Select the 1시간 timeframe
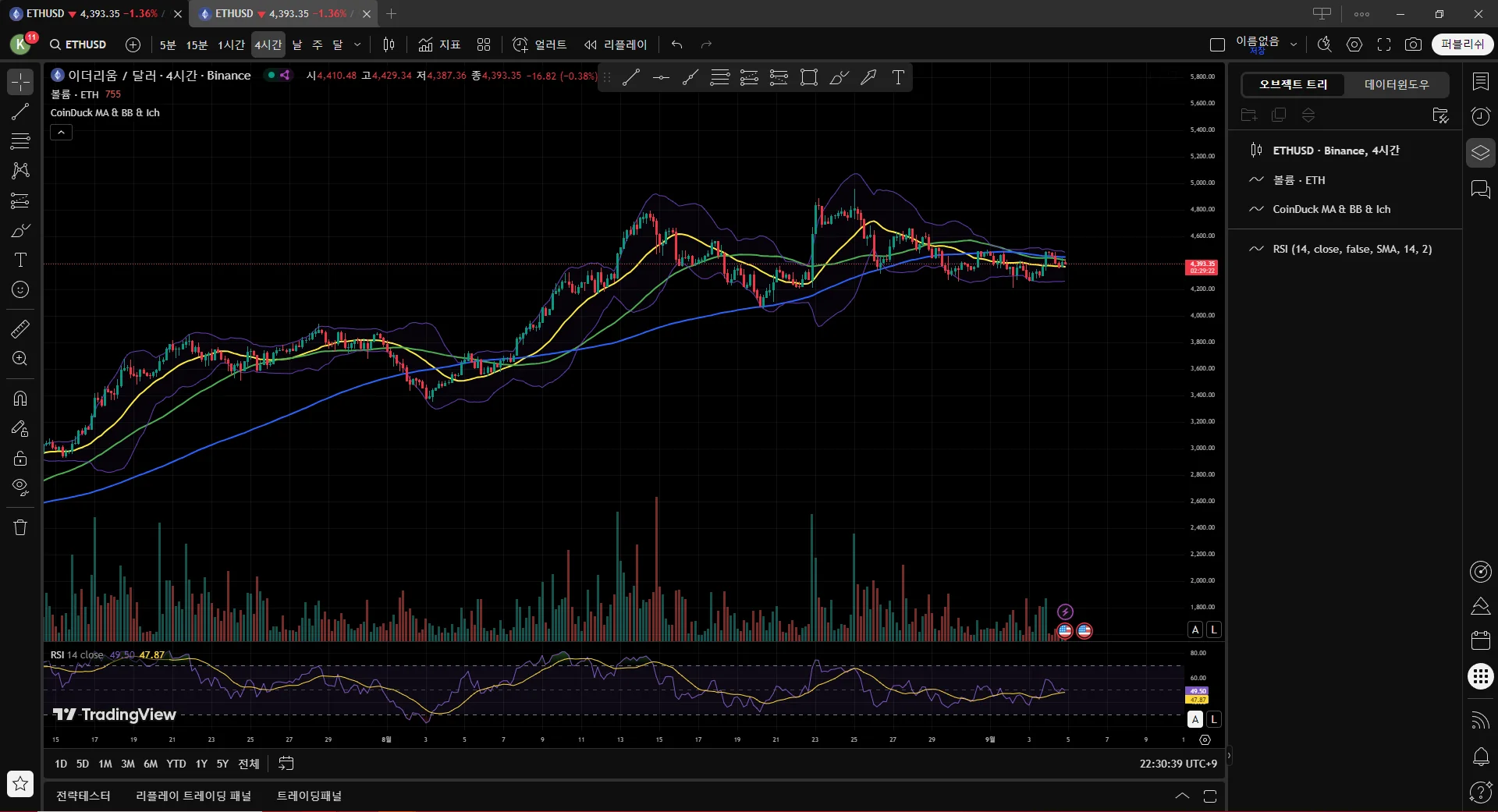Image resolution: width=1498 pixels, height=812 pixels. tap(231, 44)
